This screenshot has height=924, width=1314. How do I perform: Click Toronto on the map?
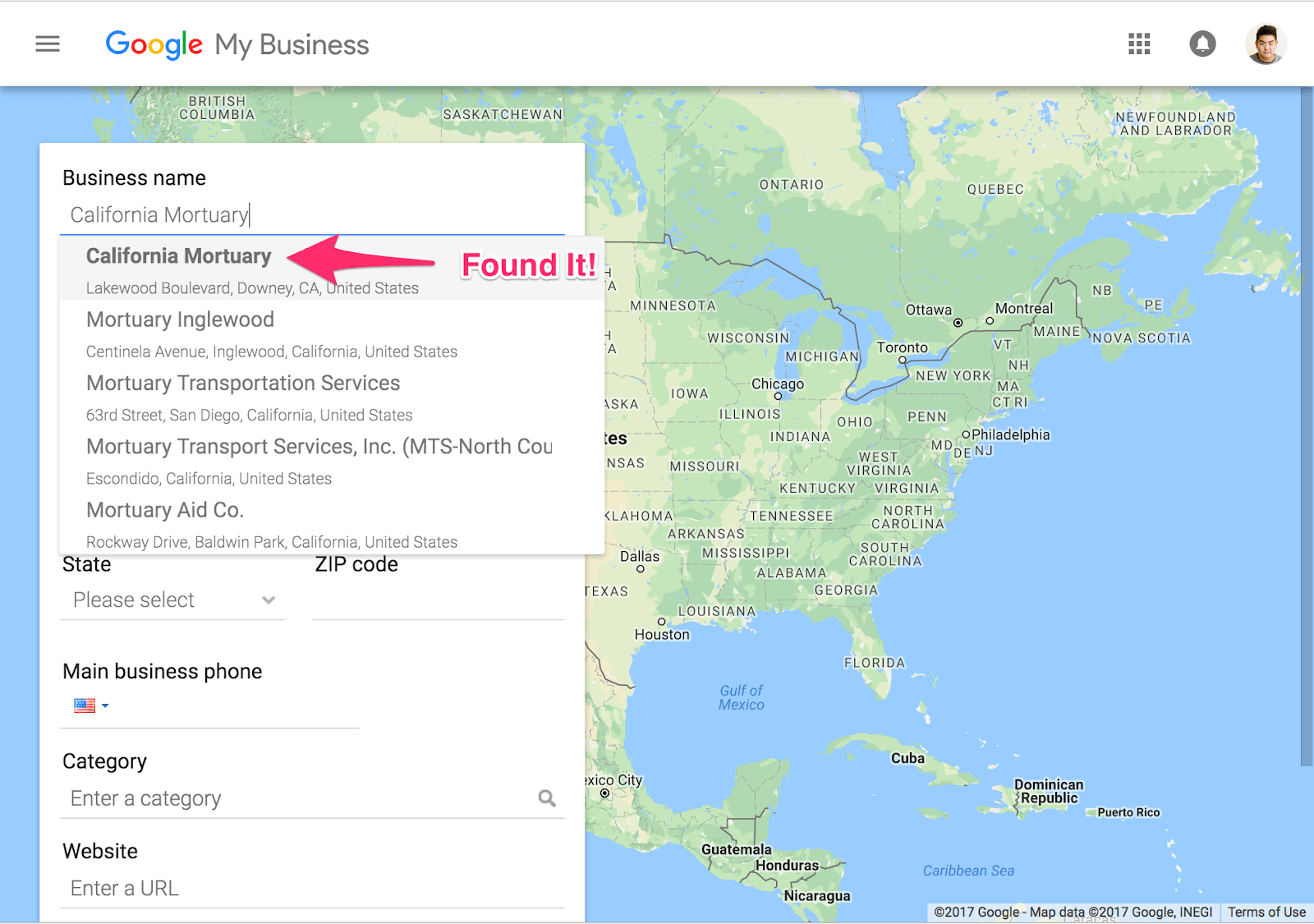[x=902, y=348]
